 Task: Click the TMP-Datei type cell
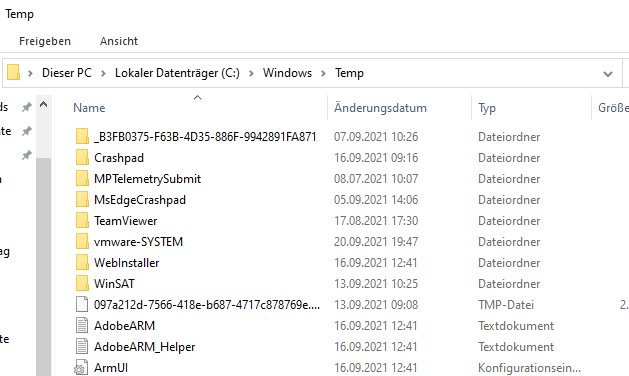point(506,305)
